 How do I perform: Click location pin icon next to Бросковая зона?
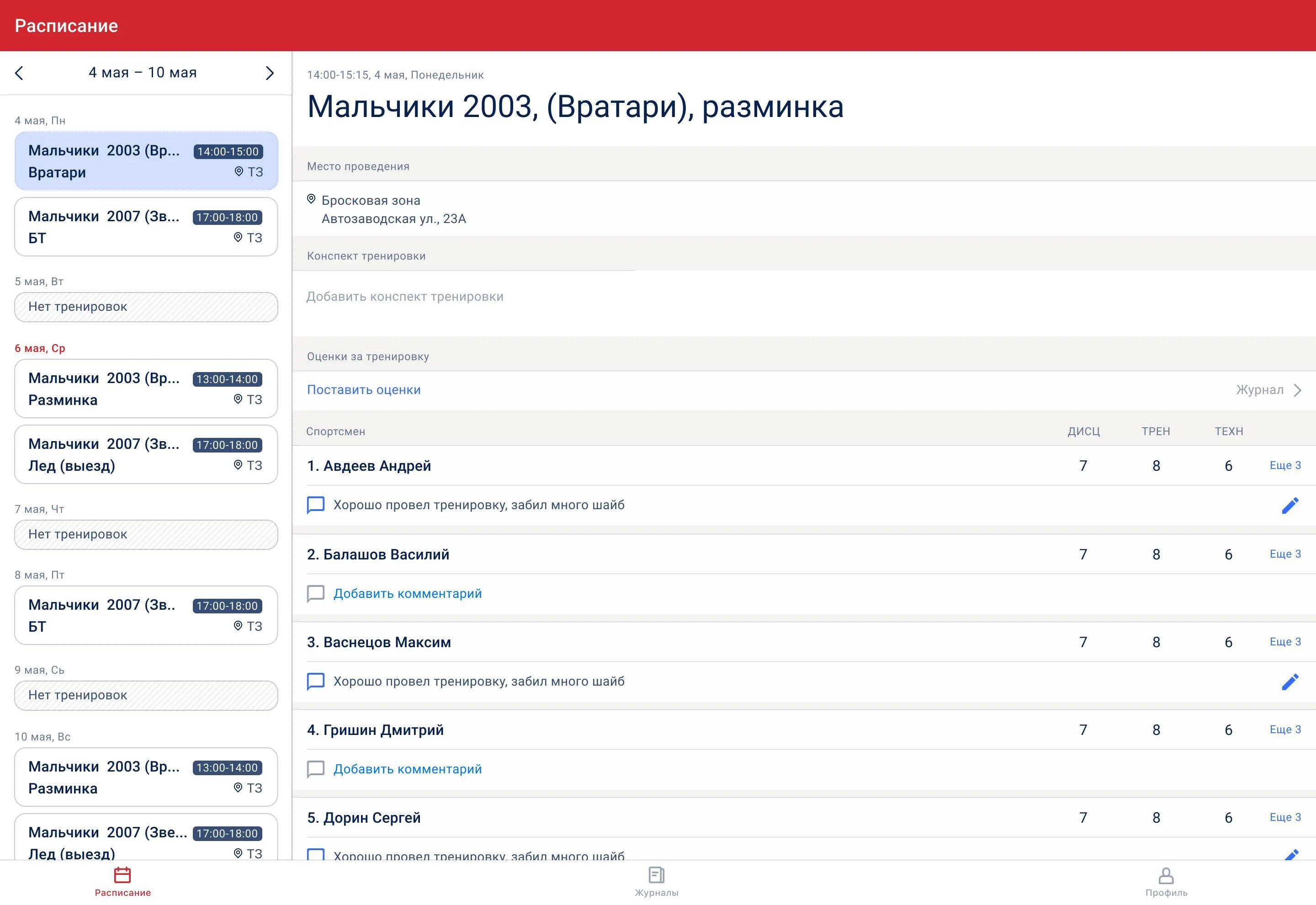[x=311, y=199]
